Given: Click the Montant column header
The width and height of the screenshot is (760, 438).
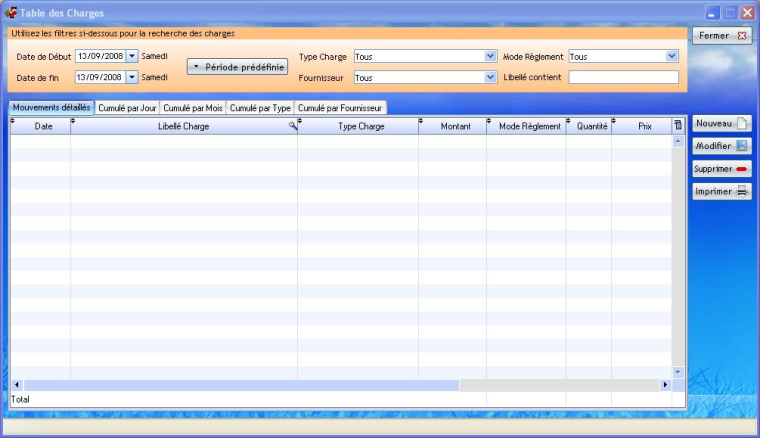Looking at the screenshot, I should click(x=452, y=126).
